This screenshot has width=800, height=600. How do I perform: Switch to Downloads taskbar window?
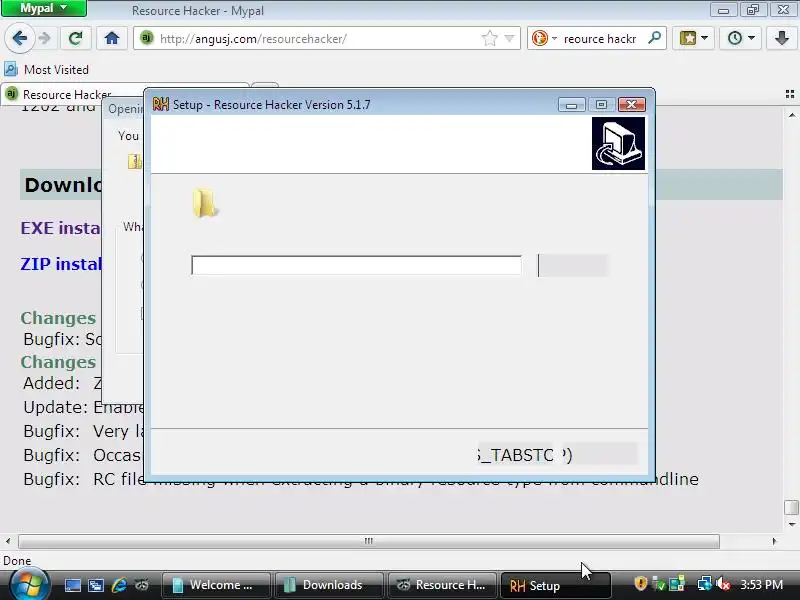(329, 585)
